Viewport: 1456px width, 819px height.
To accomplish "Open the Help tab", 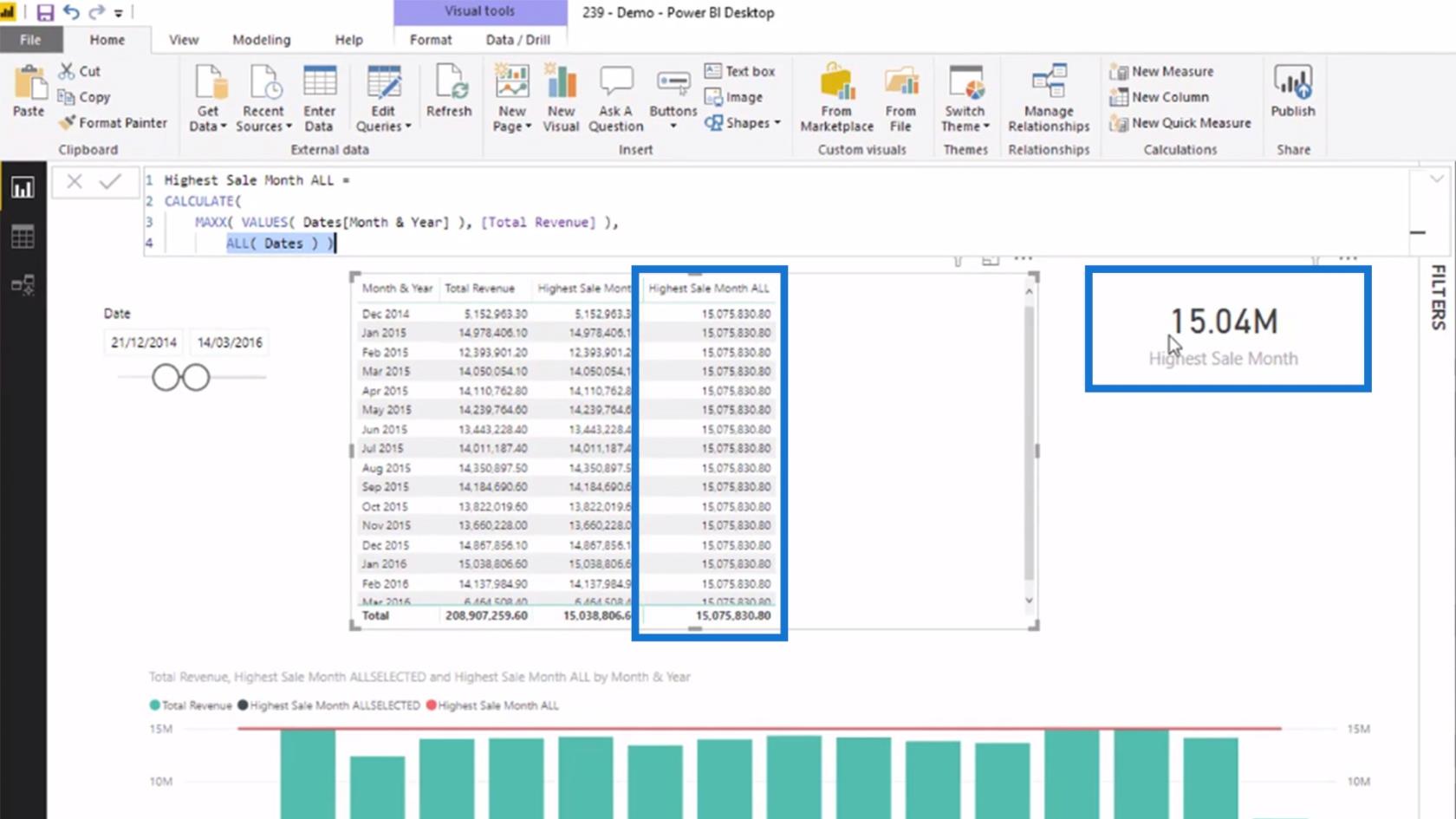I will coord(348,40).
